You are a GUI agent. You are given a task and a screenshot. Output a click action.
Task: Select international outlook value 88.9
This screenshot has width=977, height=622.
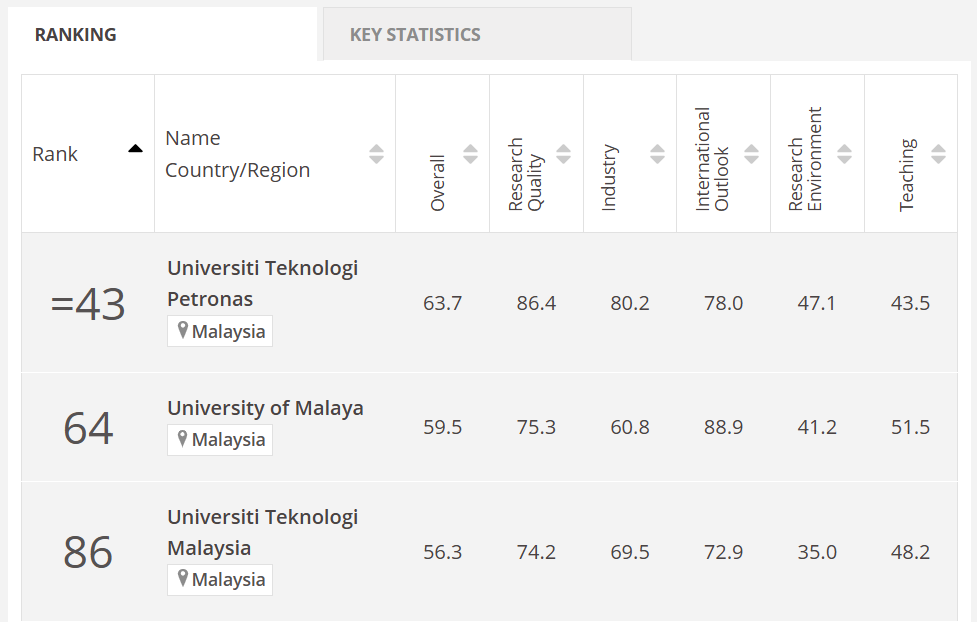coord(723,427)
